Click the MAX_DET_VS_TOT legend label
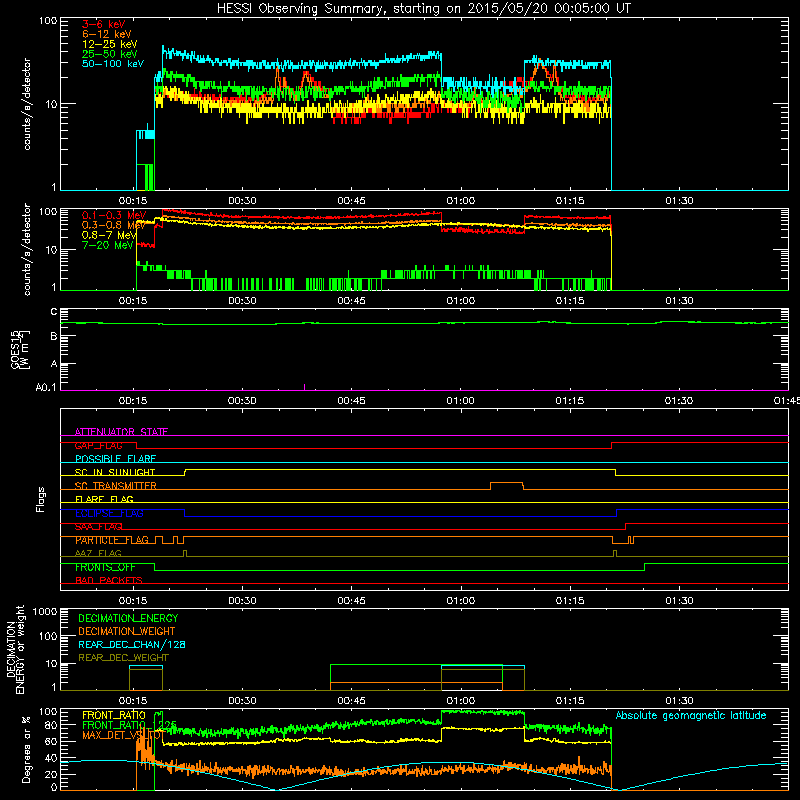Screen dimensions: 800x800 (x=121, y=735)
